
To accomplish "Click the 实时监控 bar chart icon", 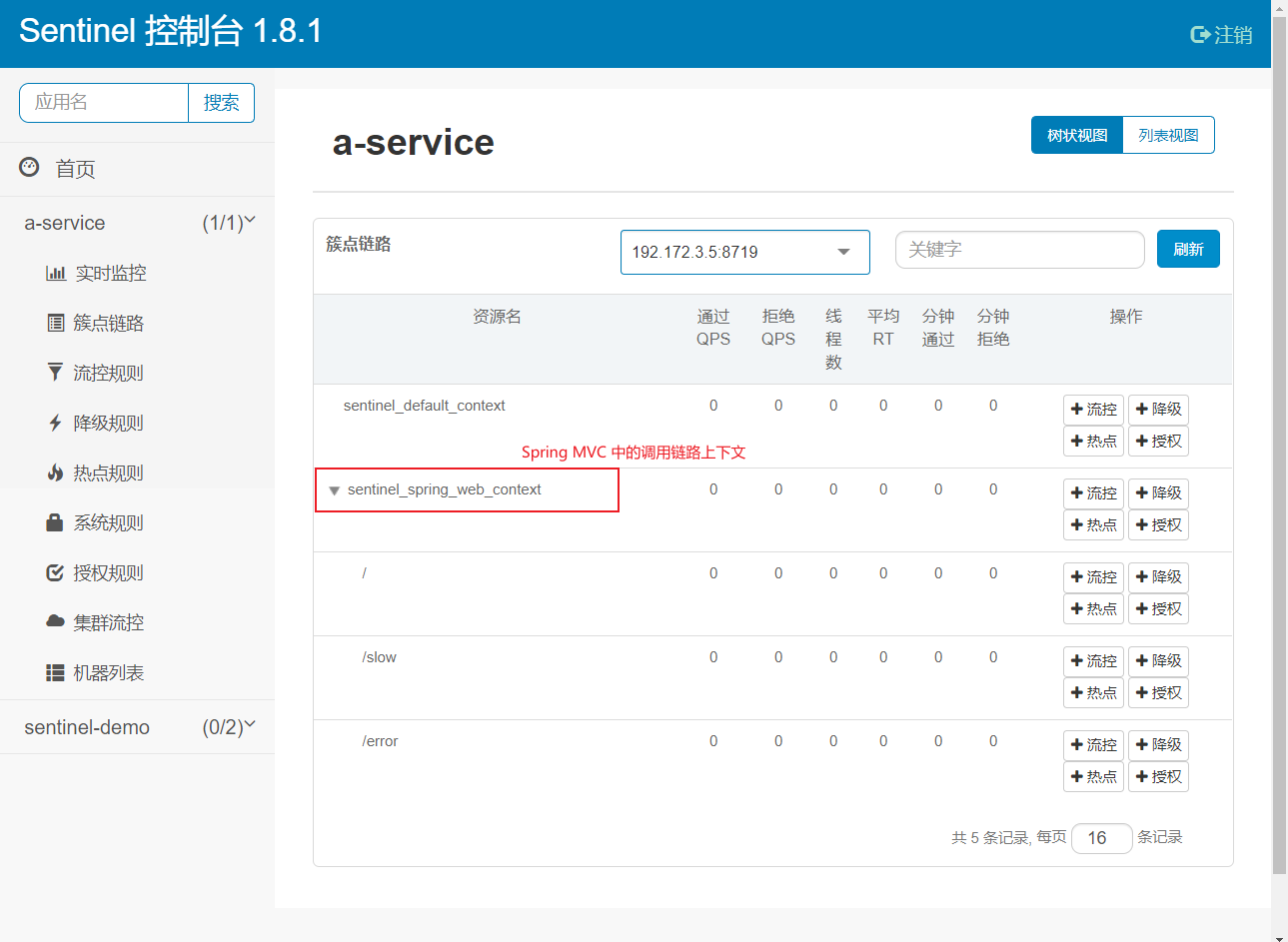I will pos(56,273).
